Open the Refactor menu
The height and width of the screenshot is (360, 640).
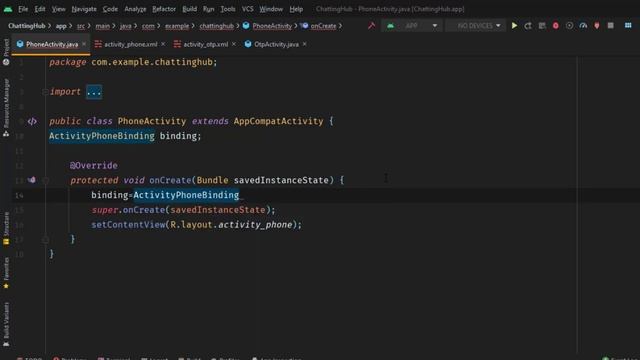164,9
